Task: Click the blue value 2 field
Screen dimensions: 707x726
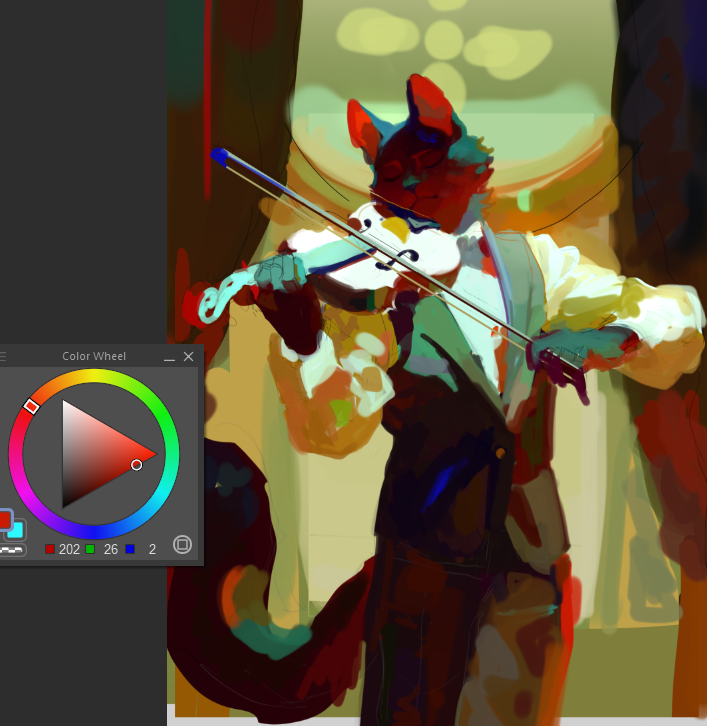Action: tap(151, 549)
